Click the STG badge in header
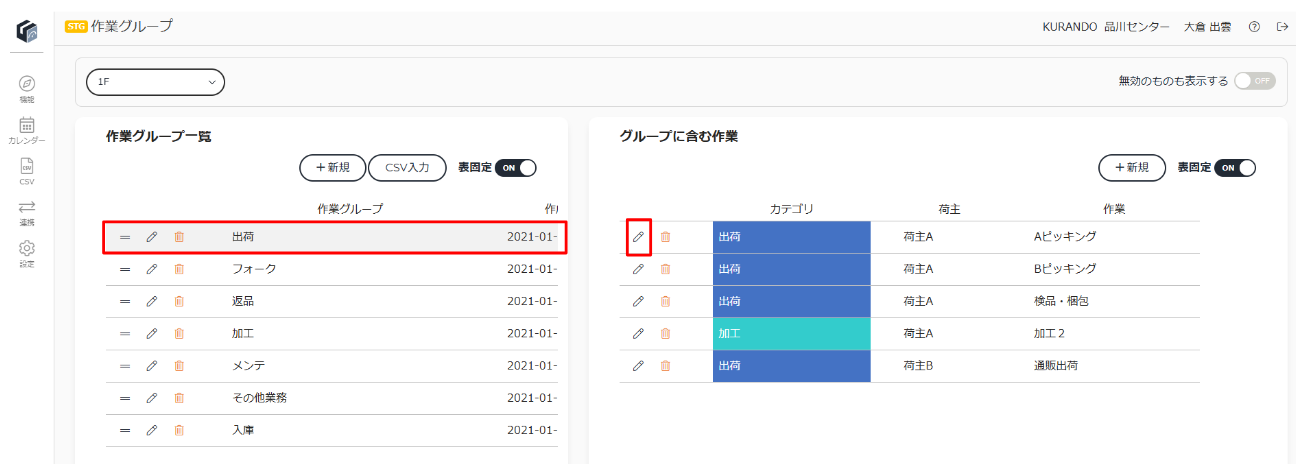This screenshot has width=1296, height=464. click(x=76, y=27)
